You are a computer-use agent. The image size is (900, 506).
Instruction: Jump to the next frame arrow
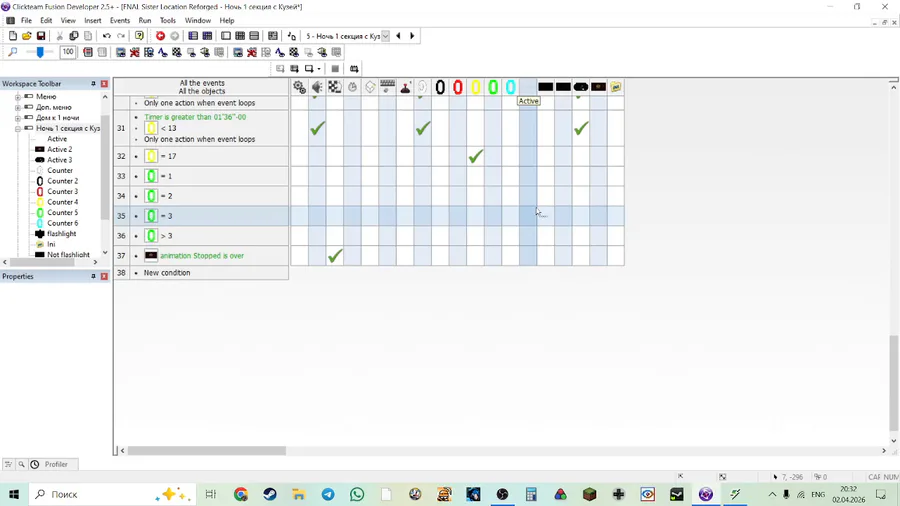tap(412, 36)
